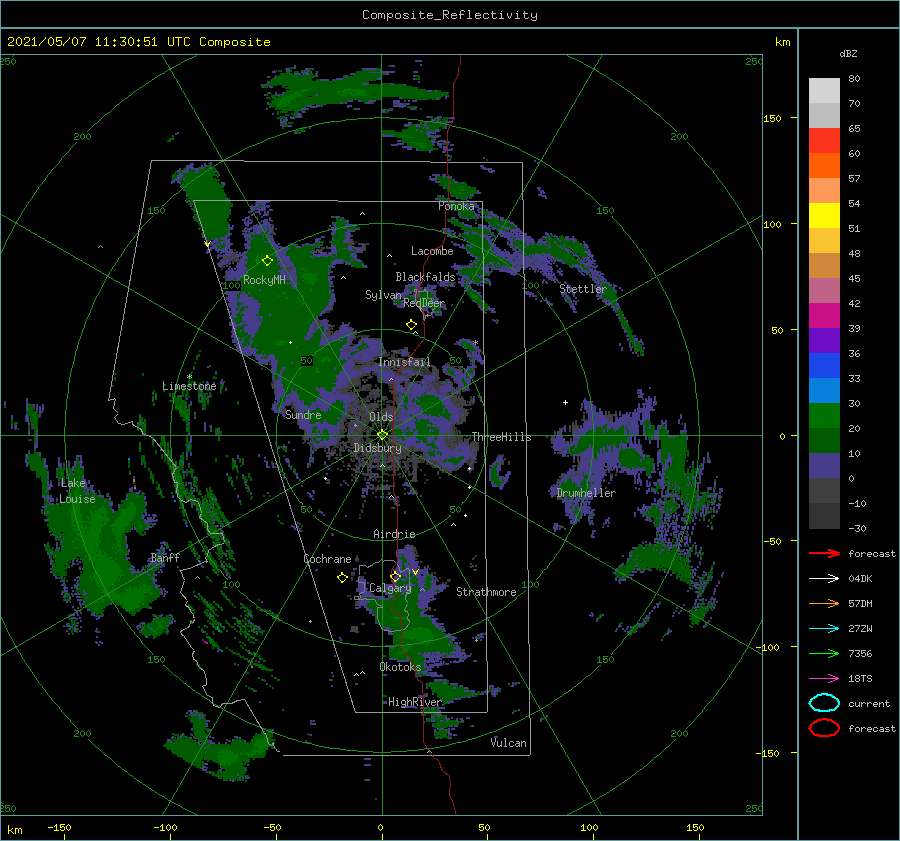Viewport: 900px width, 841px height.
Task: Click the Innisfail label
Action: 404,362
